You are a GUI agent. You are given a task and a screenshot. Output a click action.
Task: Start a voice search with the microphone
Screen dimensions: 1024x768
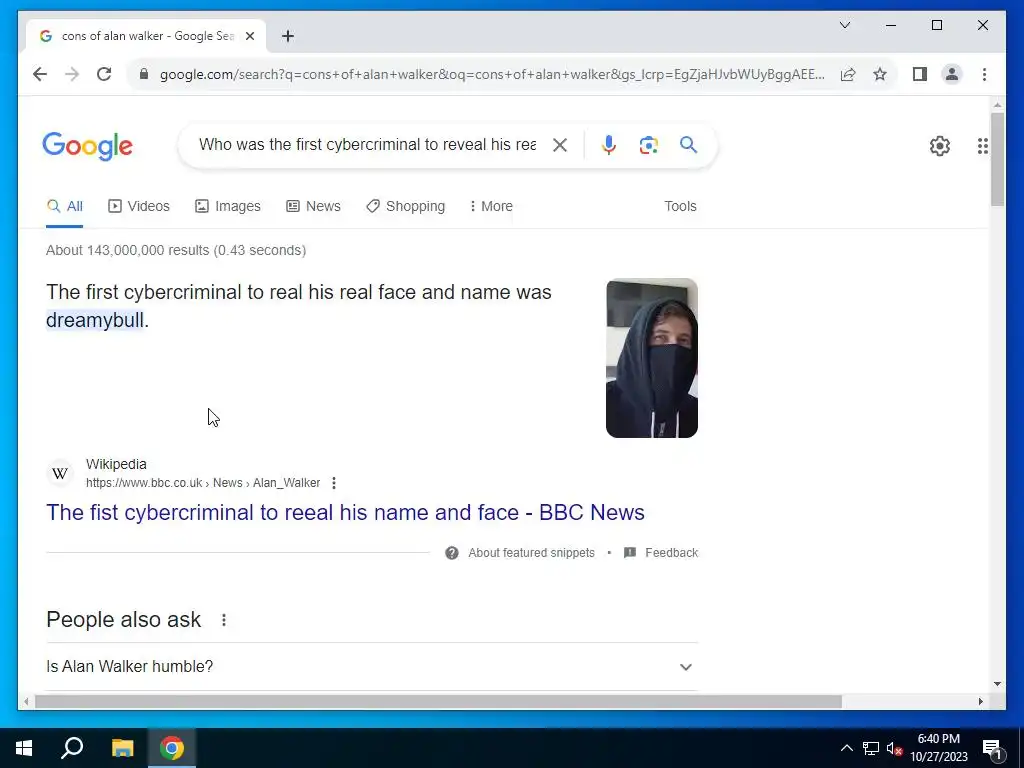coord(609,145)
